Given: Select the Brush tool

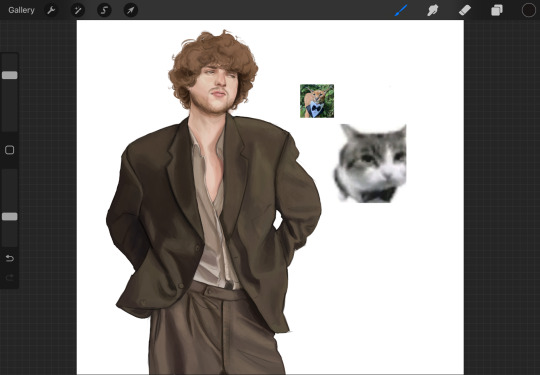Looking at the screenshot, I should tap(401, 10).
